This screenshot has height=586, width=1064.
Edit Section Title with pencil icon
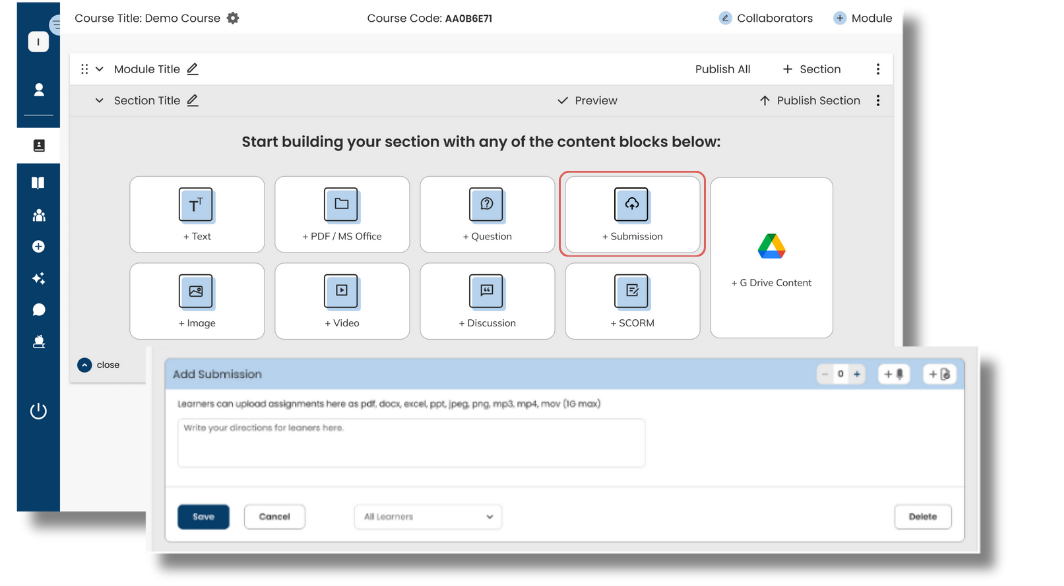[x=193, y=100]
